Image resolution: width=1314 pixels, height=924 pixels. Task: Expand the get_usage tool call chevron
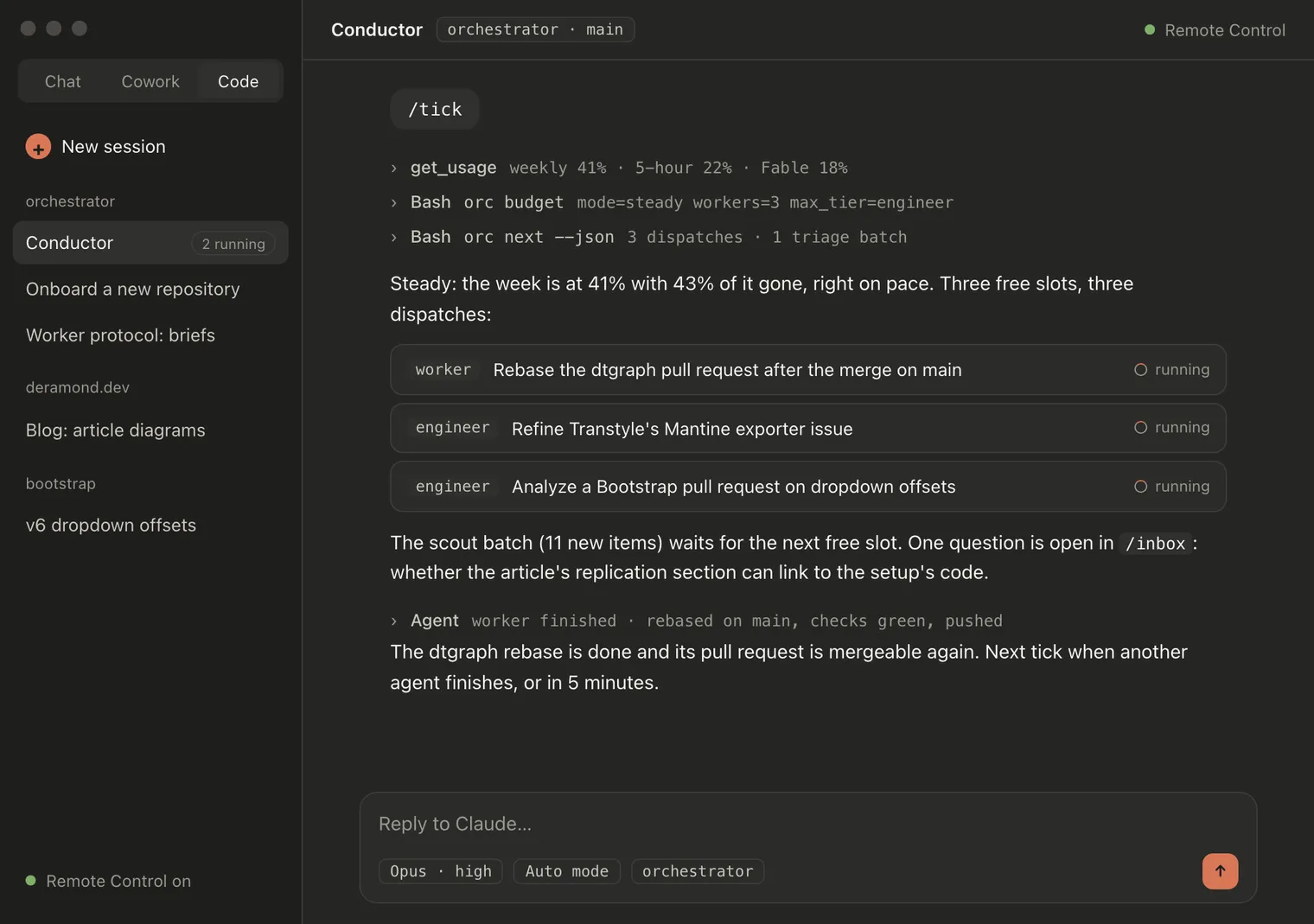click(394, 168)
